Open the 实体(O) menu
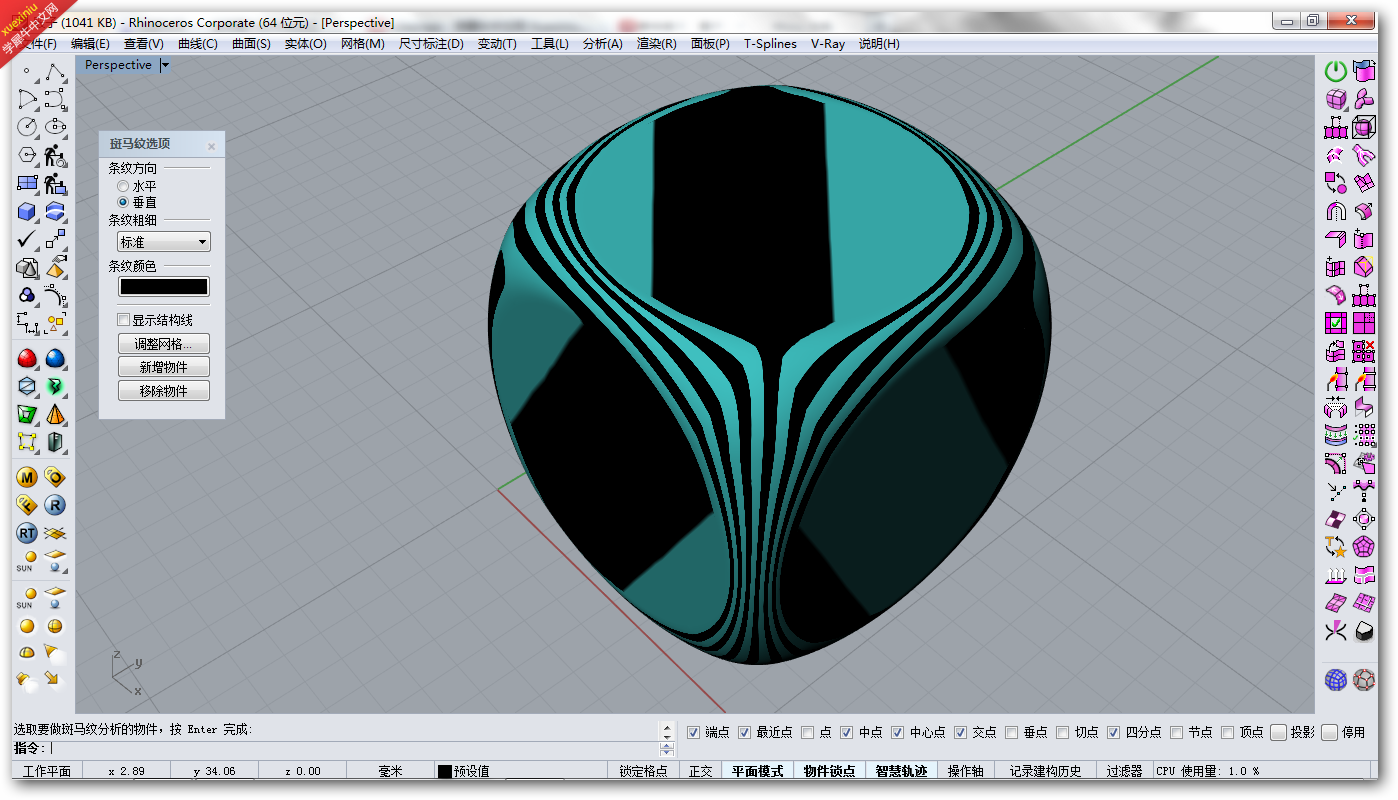This screenshot has width=1398, height=800. 306,44
